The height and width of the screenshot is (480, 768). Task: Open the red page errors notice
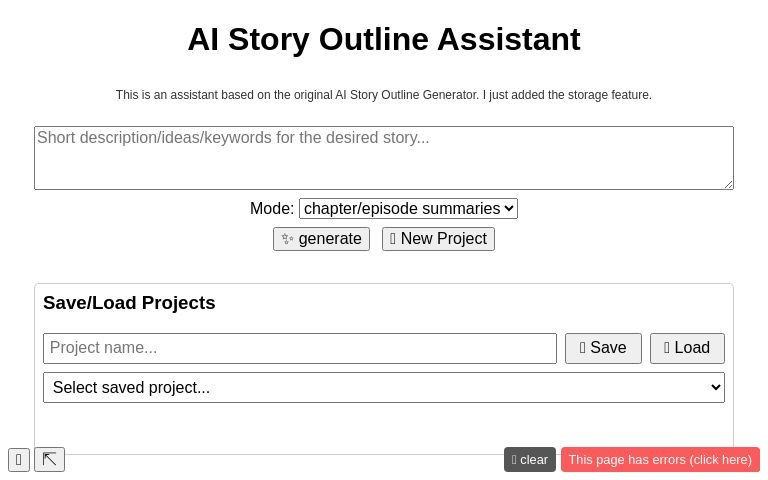660,460
